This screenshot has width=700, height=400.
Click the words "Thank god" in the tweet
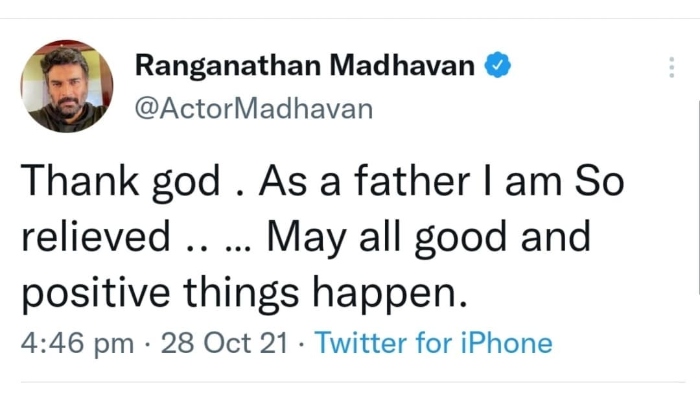click(x=121, y=182)
